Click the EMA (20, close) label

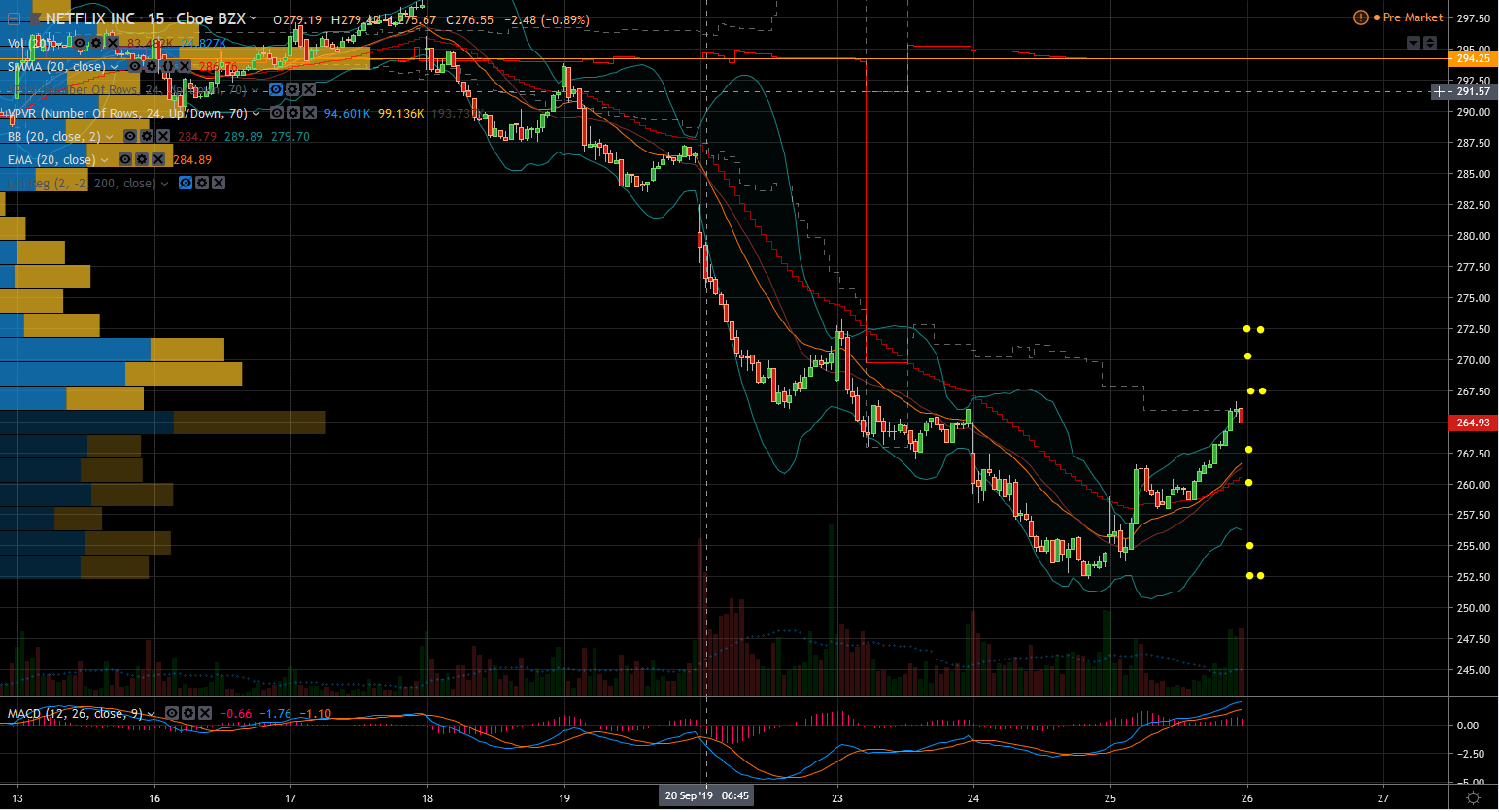(51, 160)
